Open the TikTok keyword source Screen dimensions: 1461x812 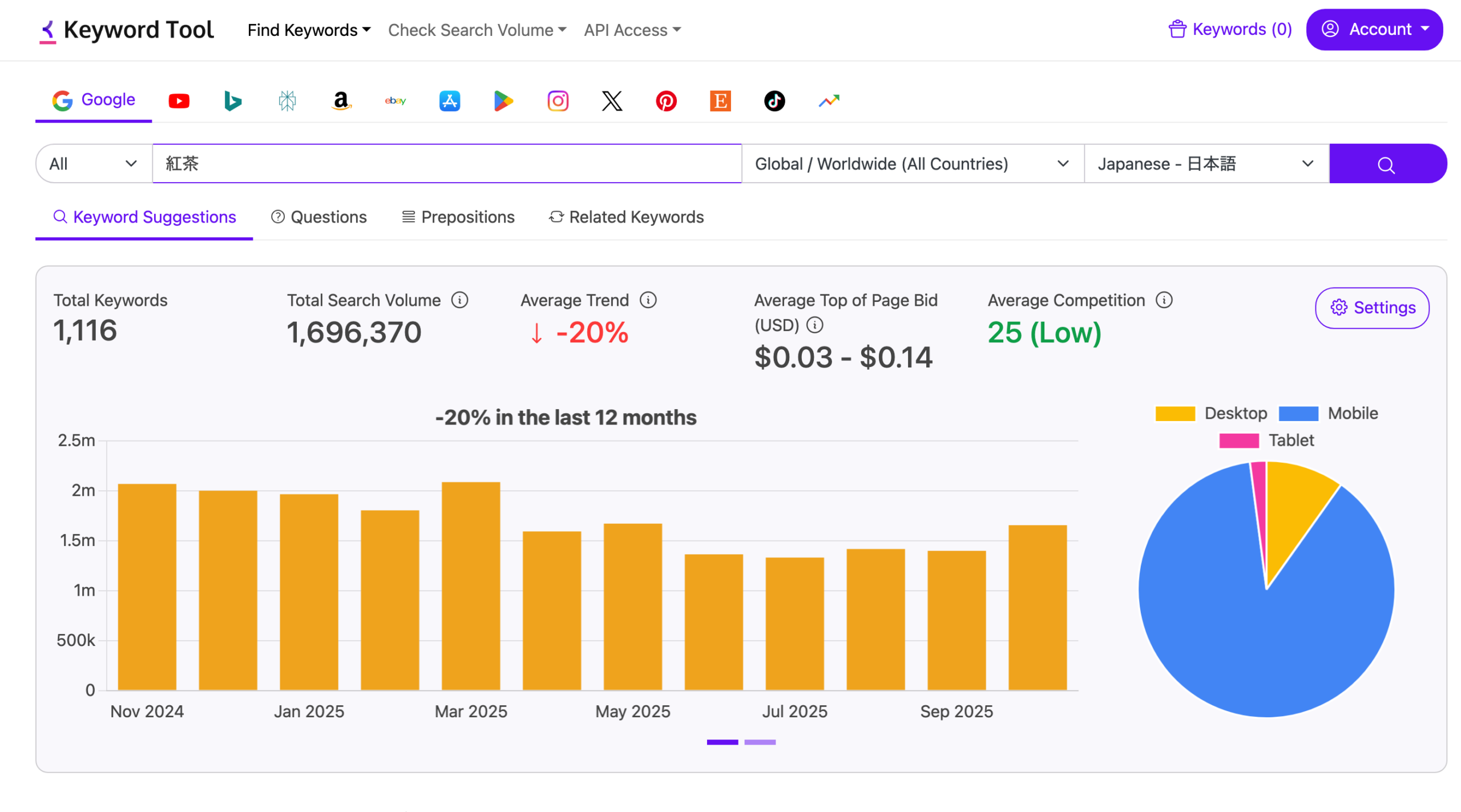pos(774,101)
